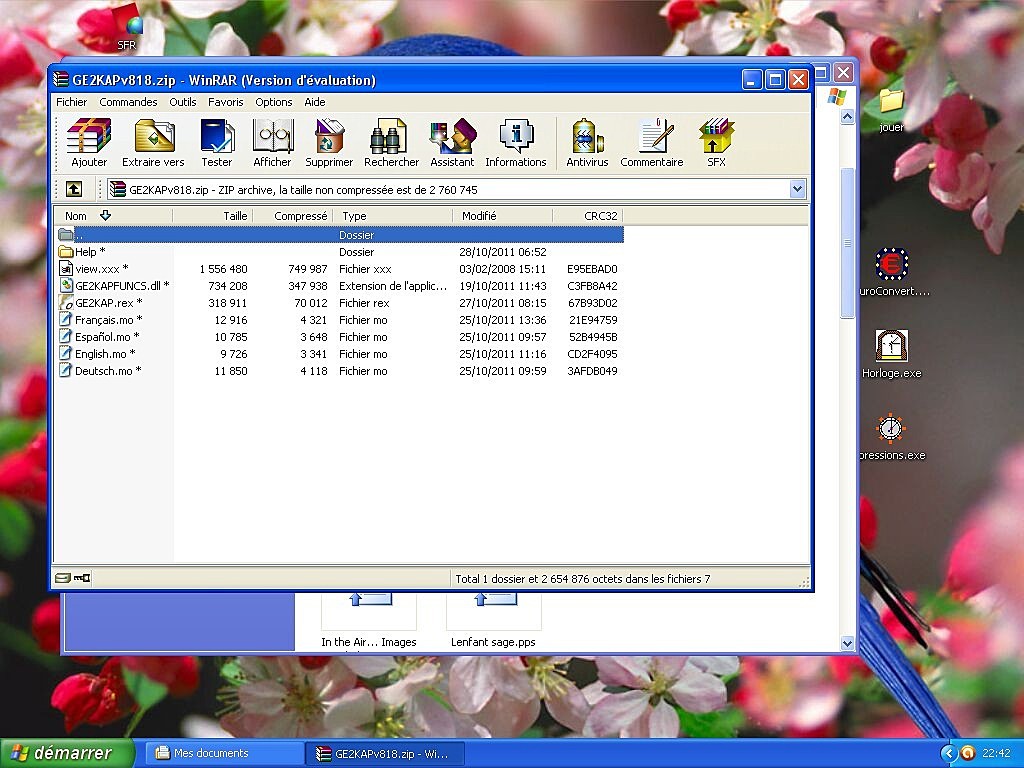Click the Supprimer toolbar icon
Viewport: 1024px width, 768px height.
(329, 136)
